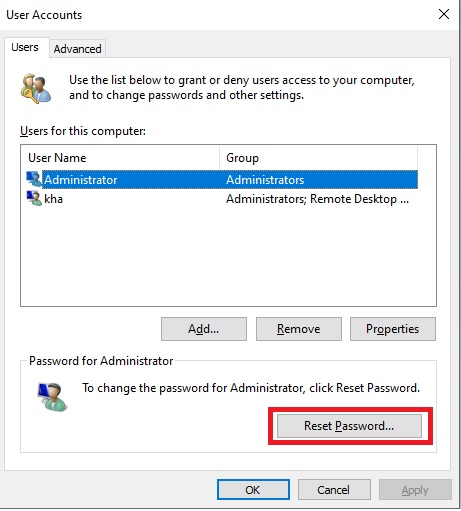Screen dimensions: 461x511
Task: Click the greyed-out Apply button
Action: pyautogui.click(x=415, y=490)
